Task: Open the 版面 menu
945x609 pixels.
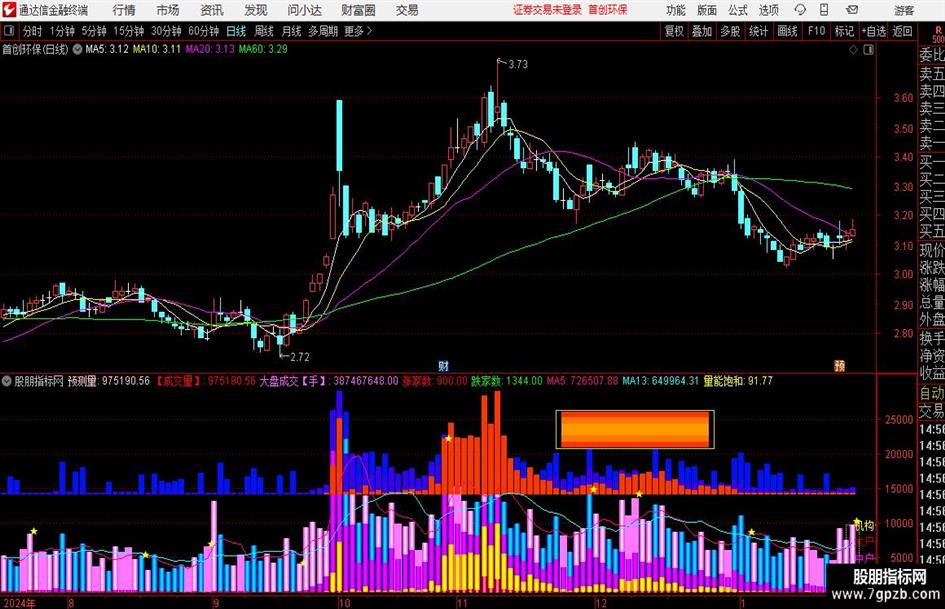Action: [706, 10]
